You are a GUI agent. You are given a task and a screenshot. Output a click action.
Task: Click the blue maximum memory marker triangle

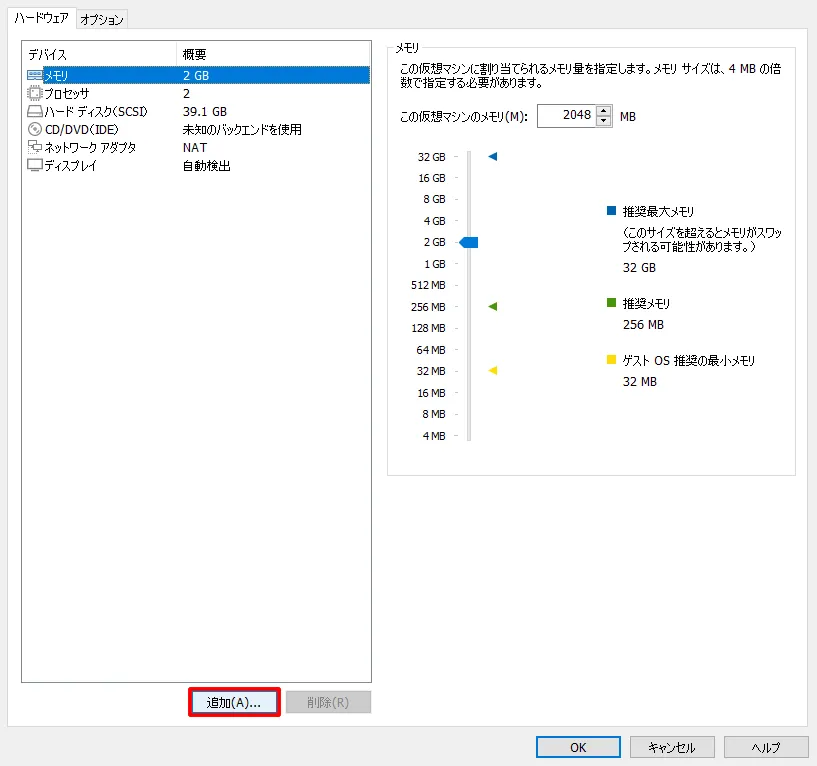pos(492,156)
